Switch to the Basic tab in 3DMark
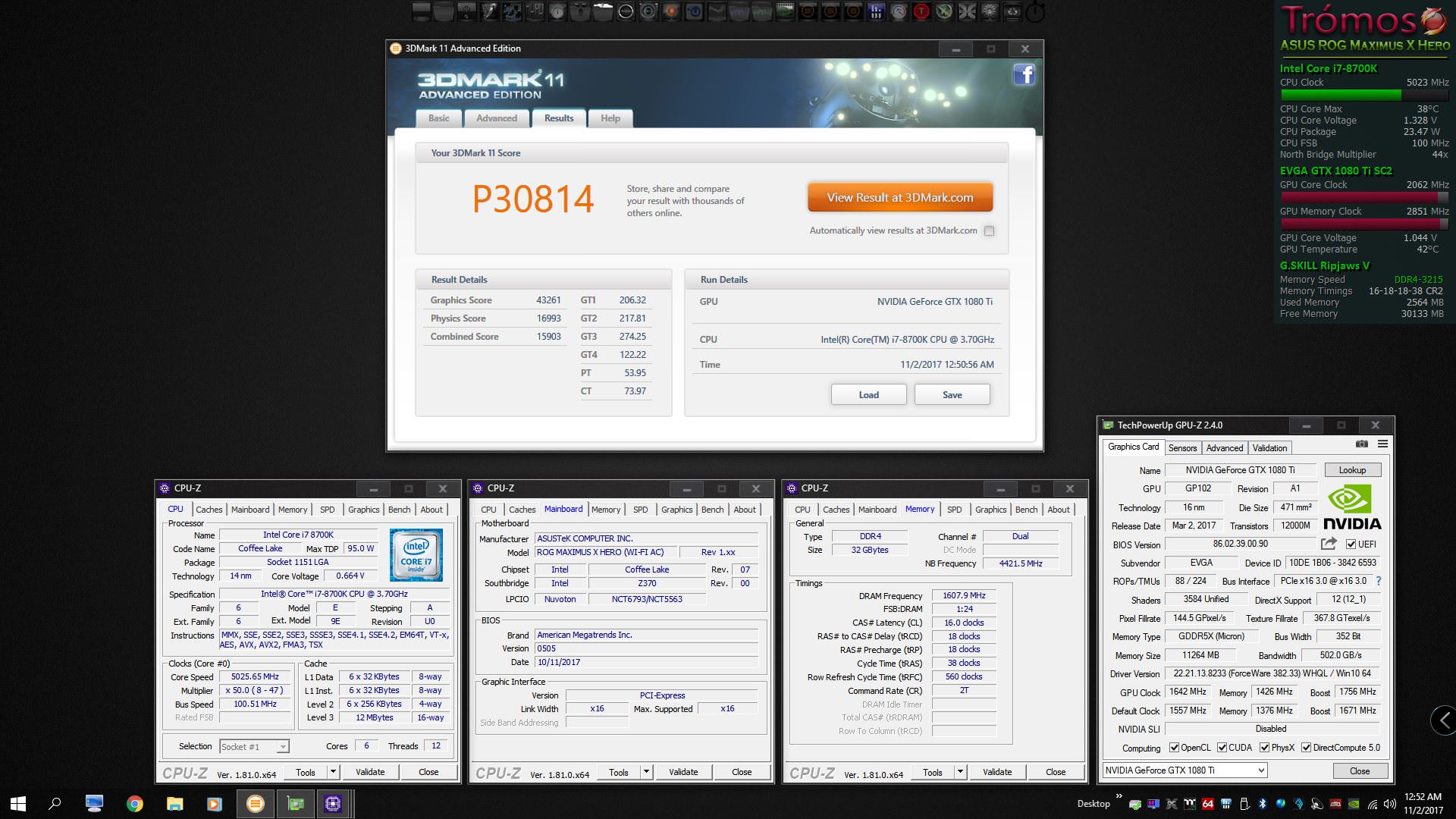 pos(438,118)
